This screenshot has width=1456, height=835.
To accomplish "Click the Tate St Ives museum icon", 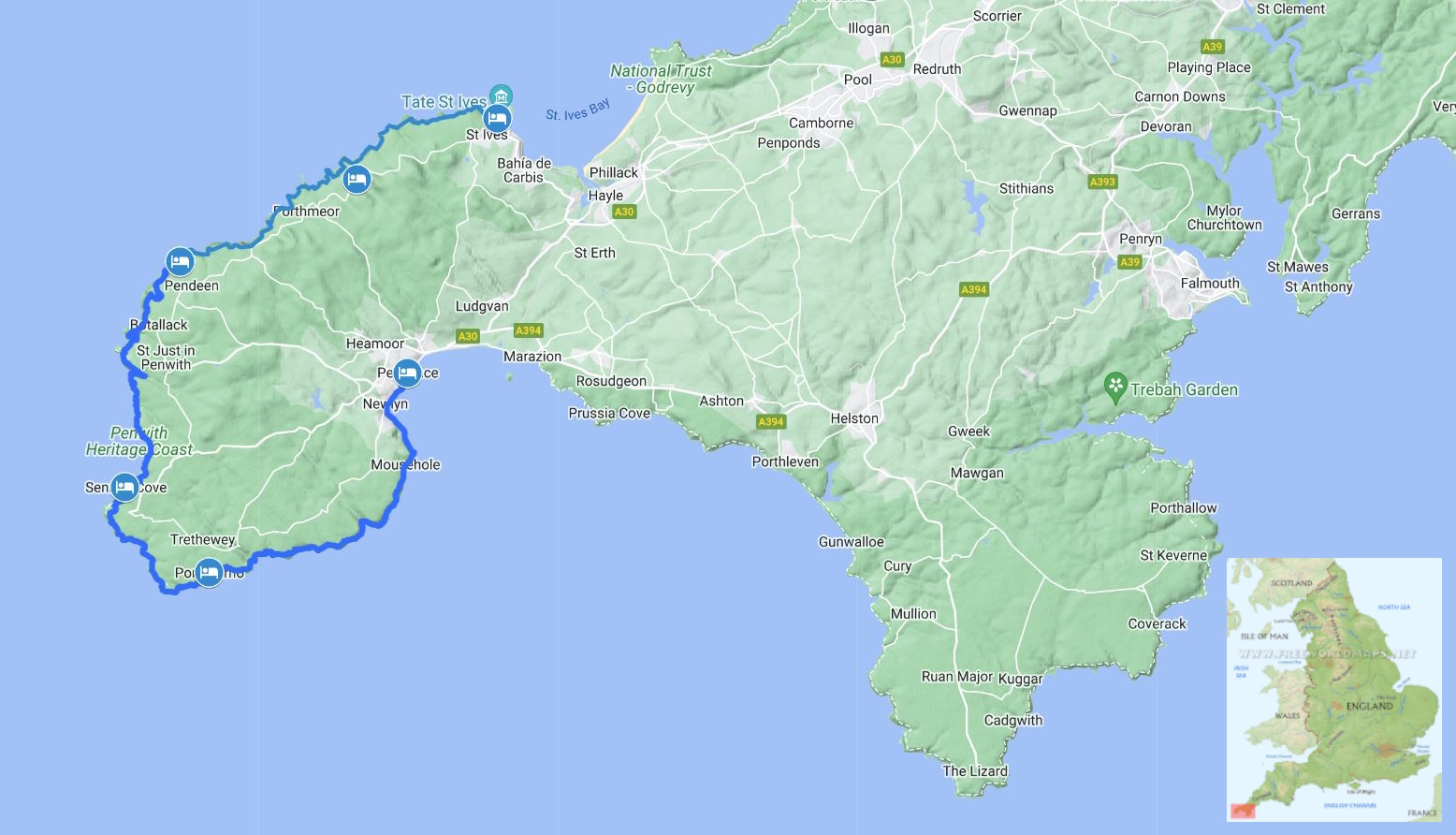I will tap(502, 95).
